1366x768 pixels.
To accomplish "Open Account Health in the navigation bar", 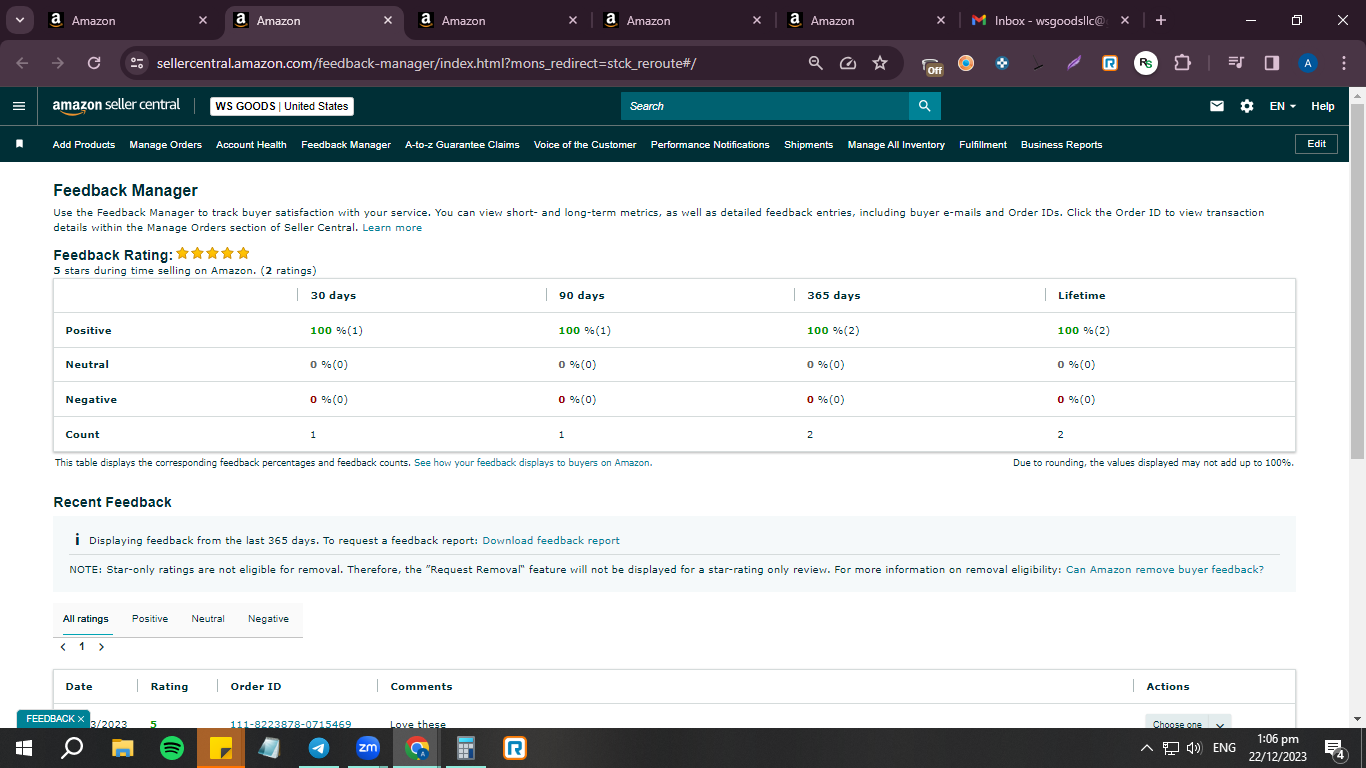I will (251, 145).
